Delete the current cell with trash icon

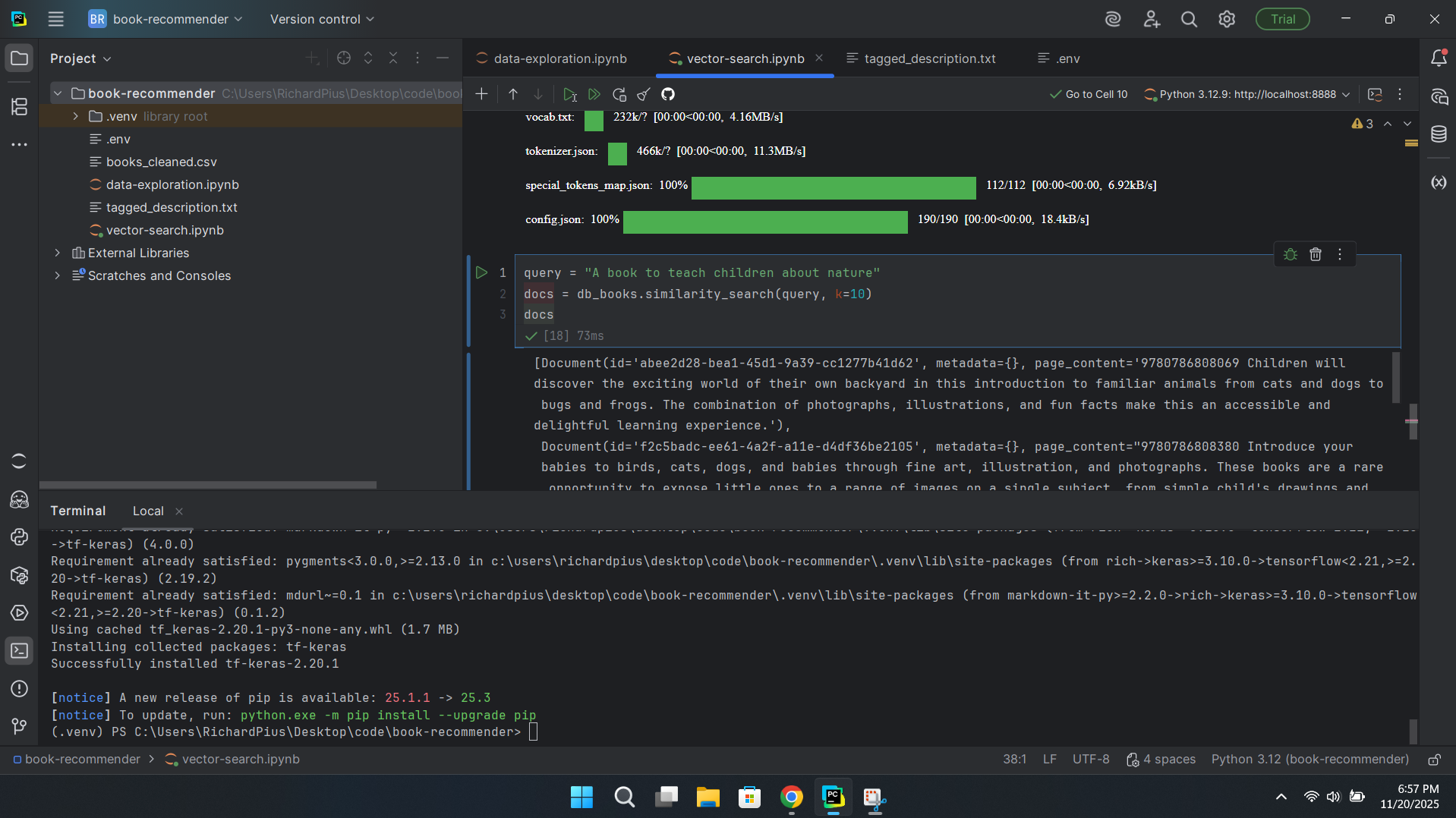click(x=1316, y=255)
